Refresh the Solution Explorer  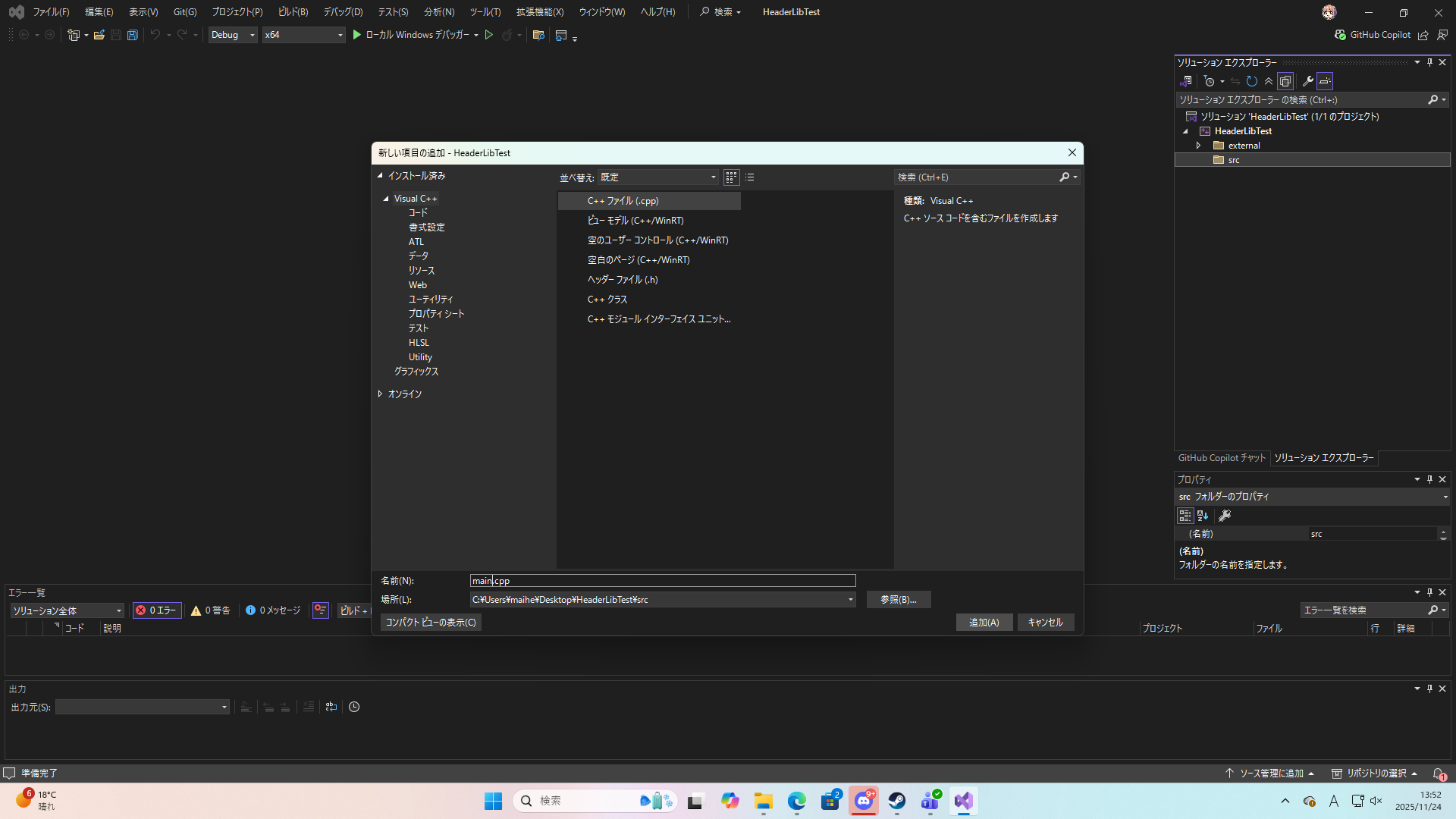tap(1252, 81)
